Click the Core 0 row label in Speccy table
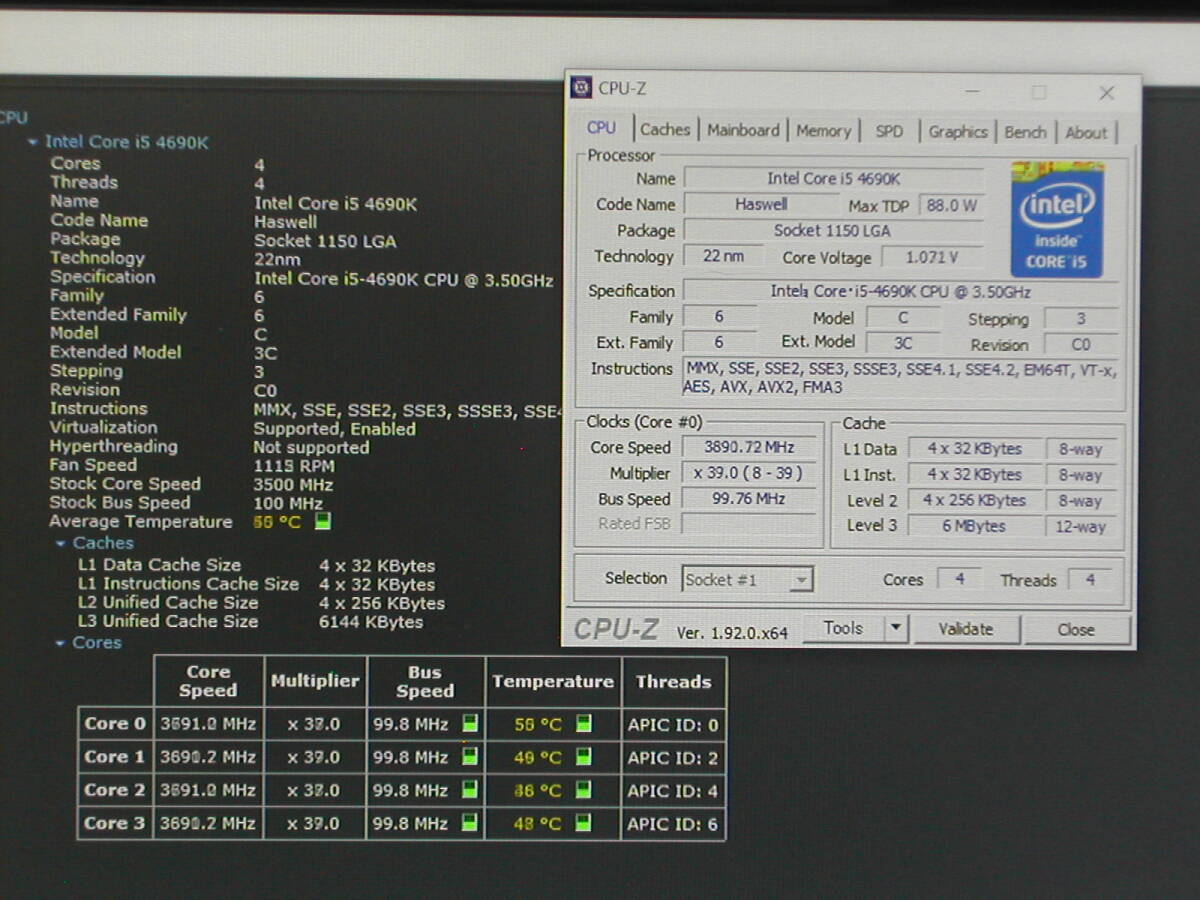1200x900 pixels. (x=115, y=724)
